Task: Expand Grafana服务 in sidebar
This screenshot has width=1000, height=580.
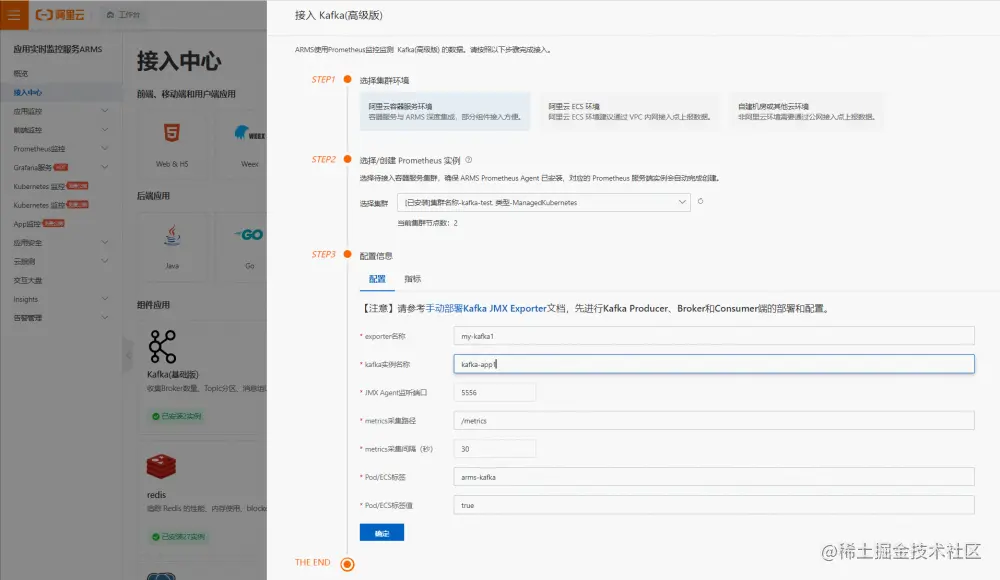Action: (x=105, y=167)
